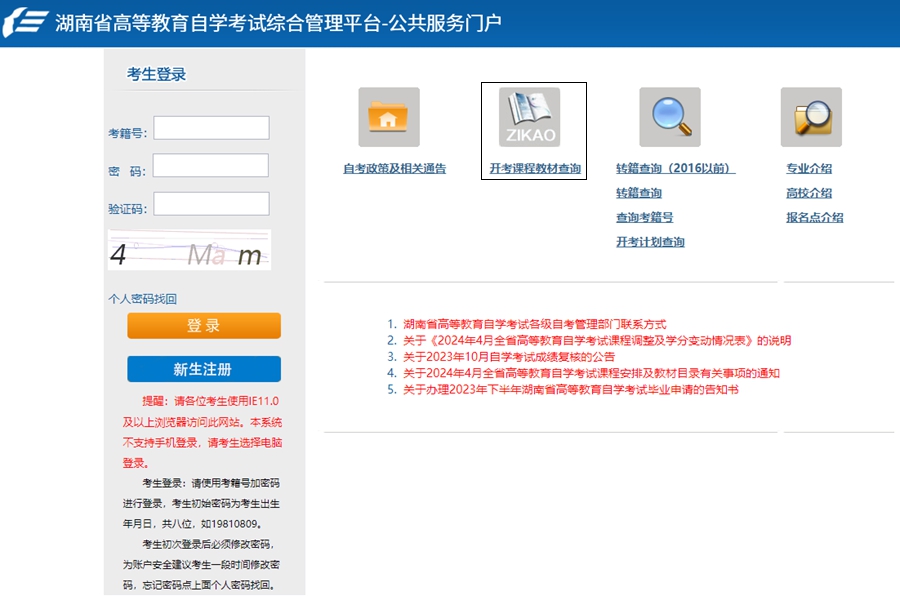The width and height of the screenshot is (900, 596).
Task: Focus the 考籍号 input field
Action: [211, 127]
